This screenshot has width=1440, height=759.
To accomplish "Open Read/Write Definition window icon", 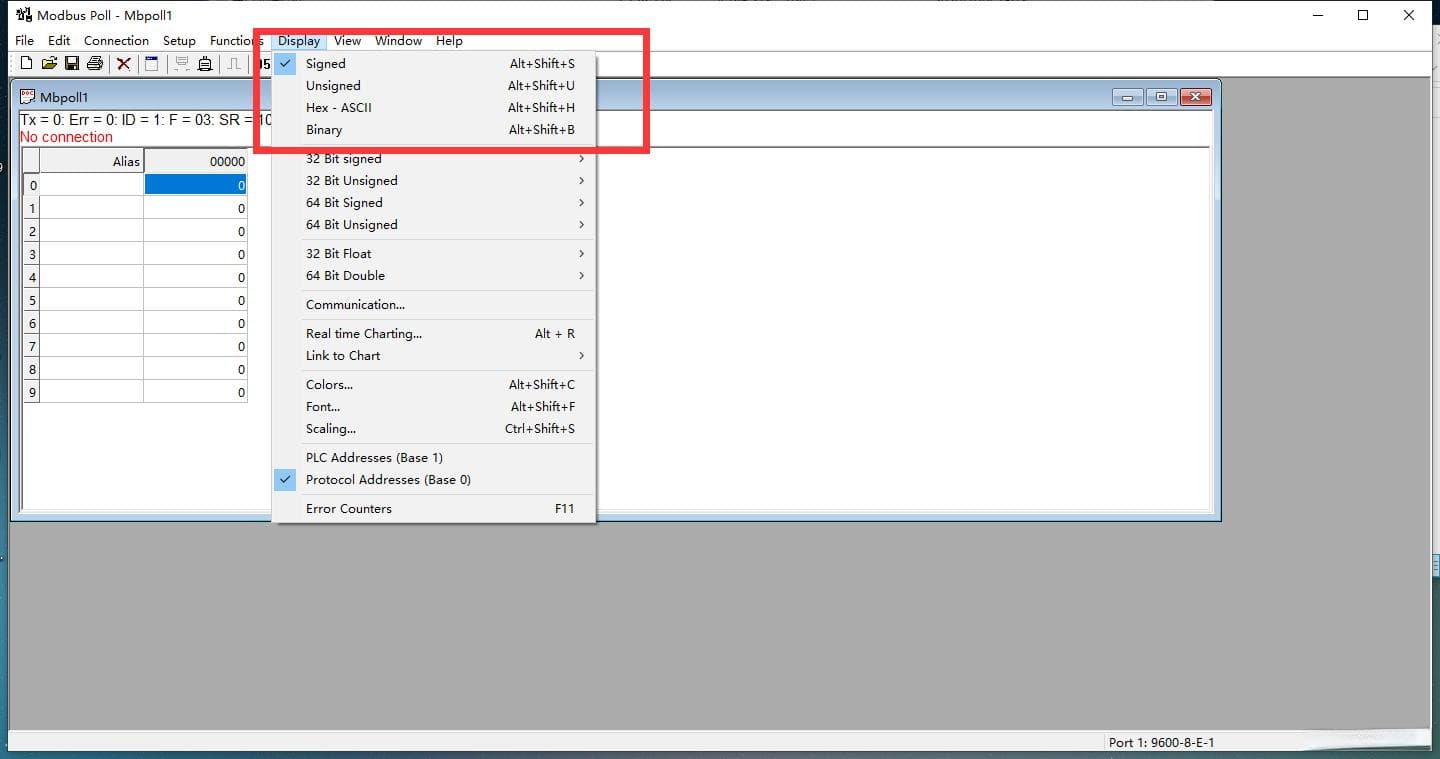I will (152, 64).
